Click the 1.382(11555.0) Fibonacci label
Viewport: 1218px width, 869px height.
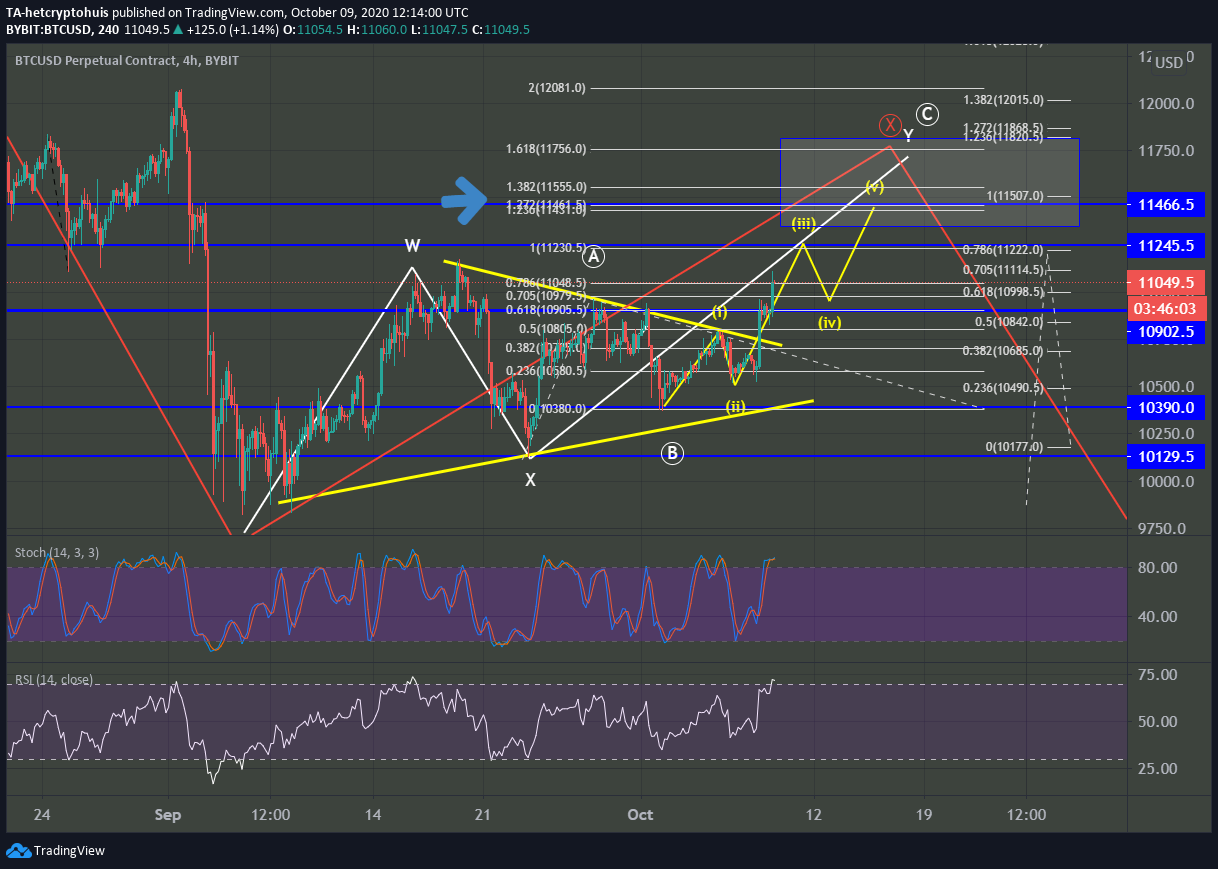pyautogui.click(x=547, y=187)
